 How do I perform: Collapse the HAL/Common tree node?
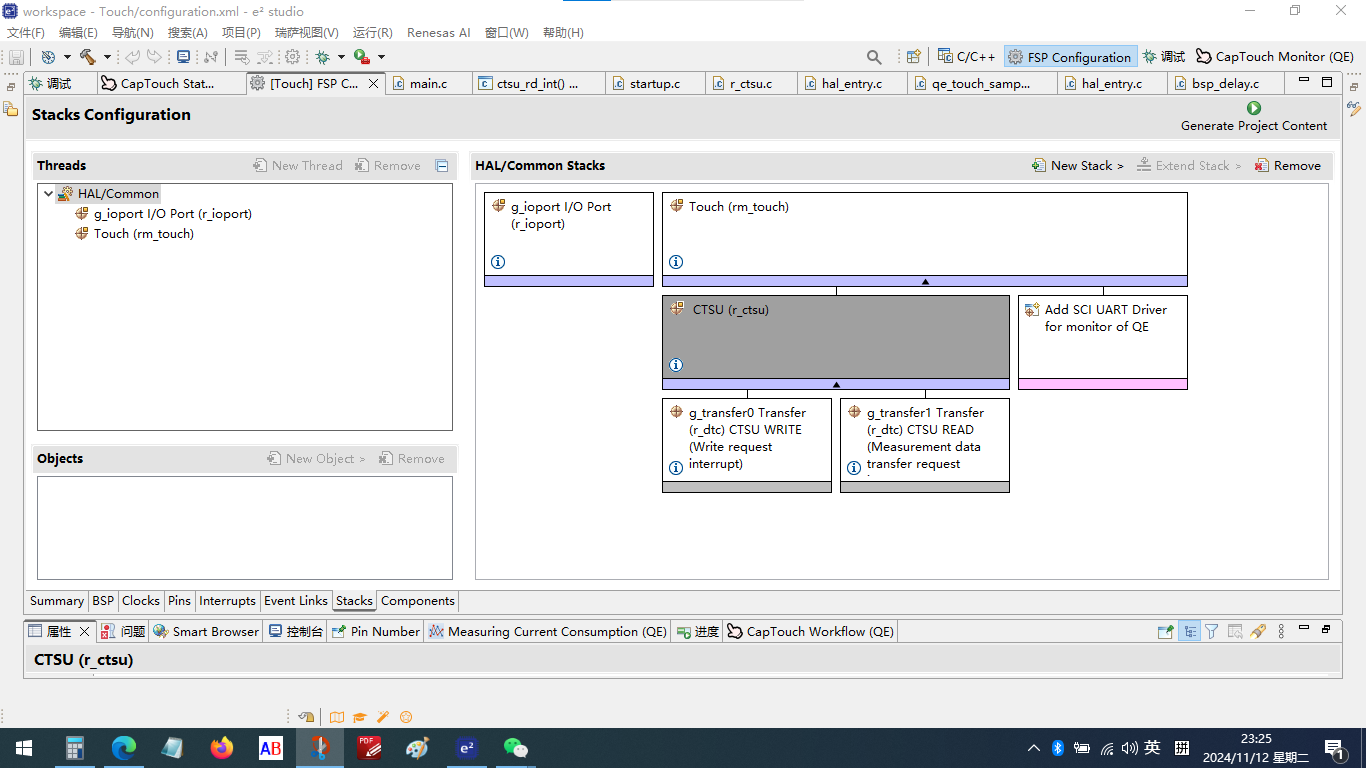click(48, 194)
